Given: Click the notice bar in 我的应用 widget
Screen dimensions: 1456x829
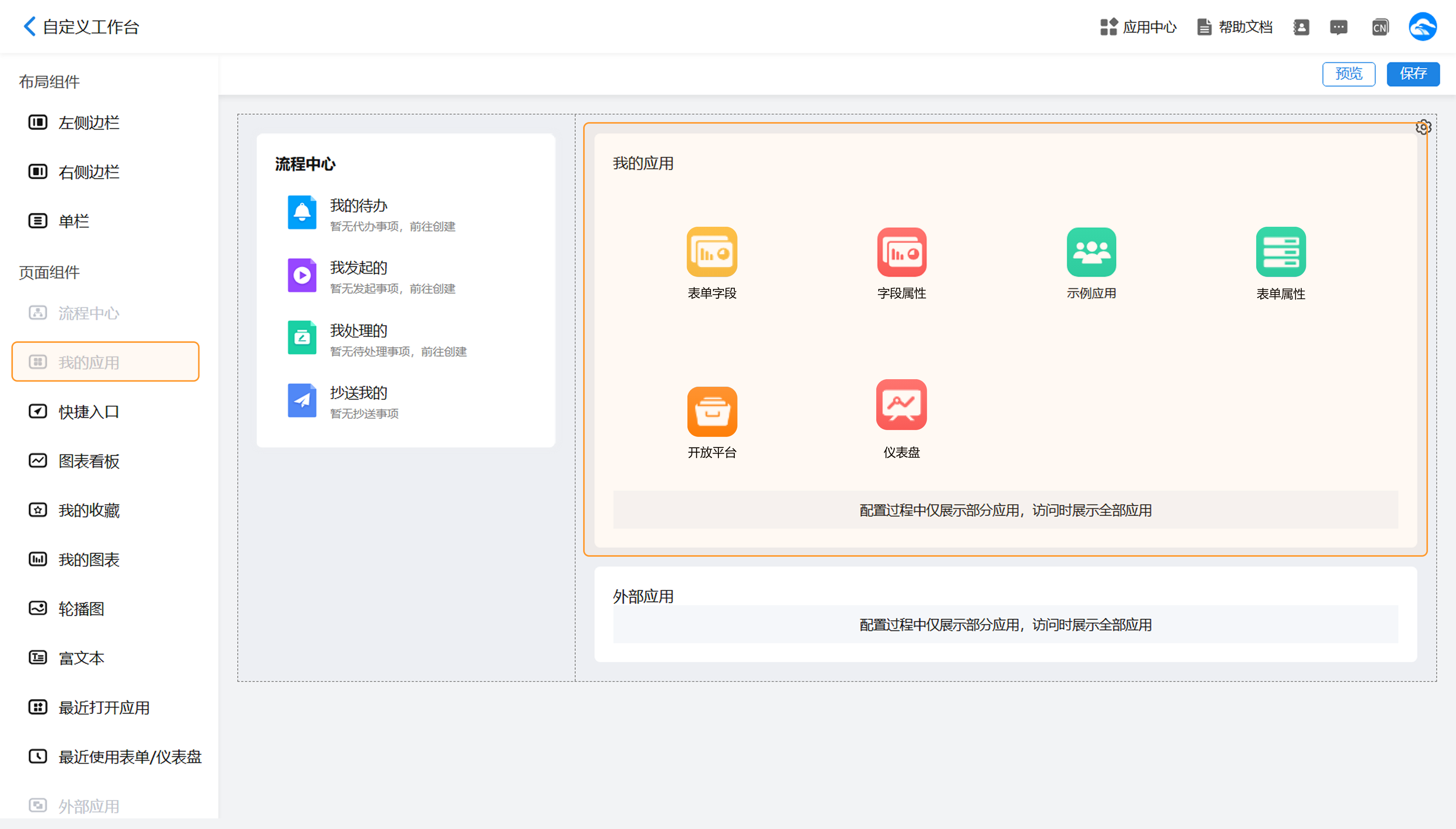Looking at the screenshot, I should [1005, 510].
